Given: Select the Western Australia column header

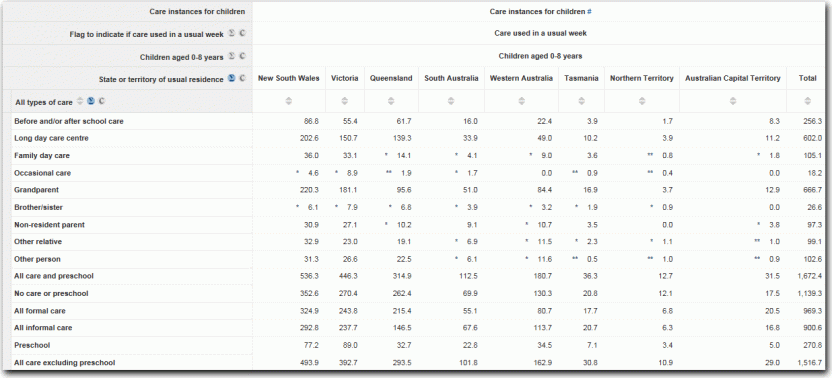Looking at the screenshot, I should 521,78.
